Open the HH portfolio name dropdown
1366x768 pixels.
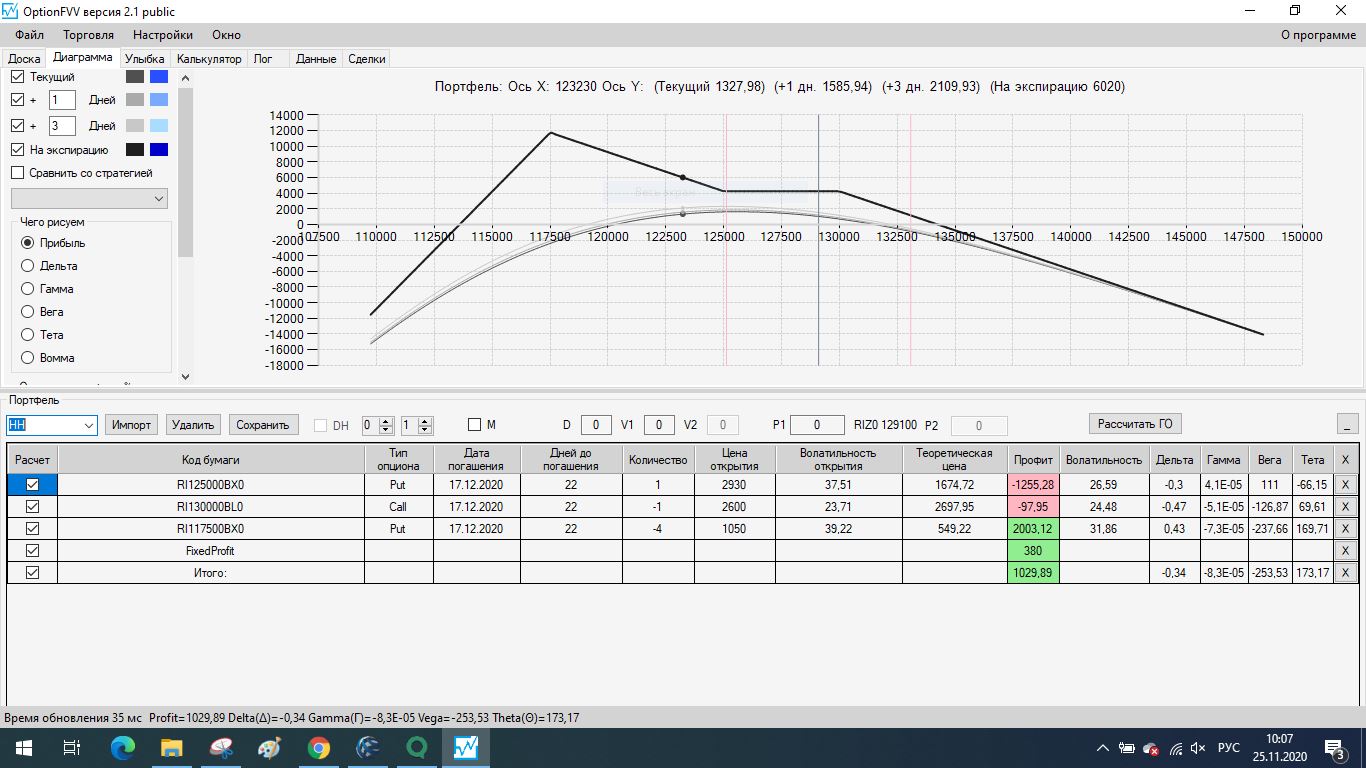tap(89, 425)
